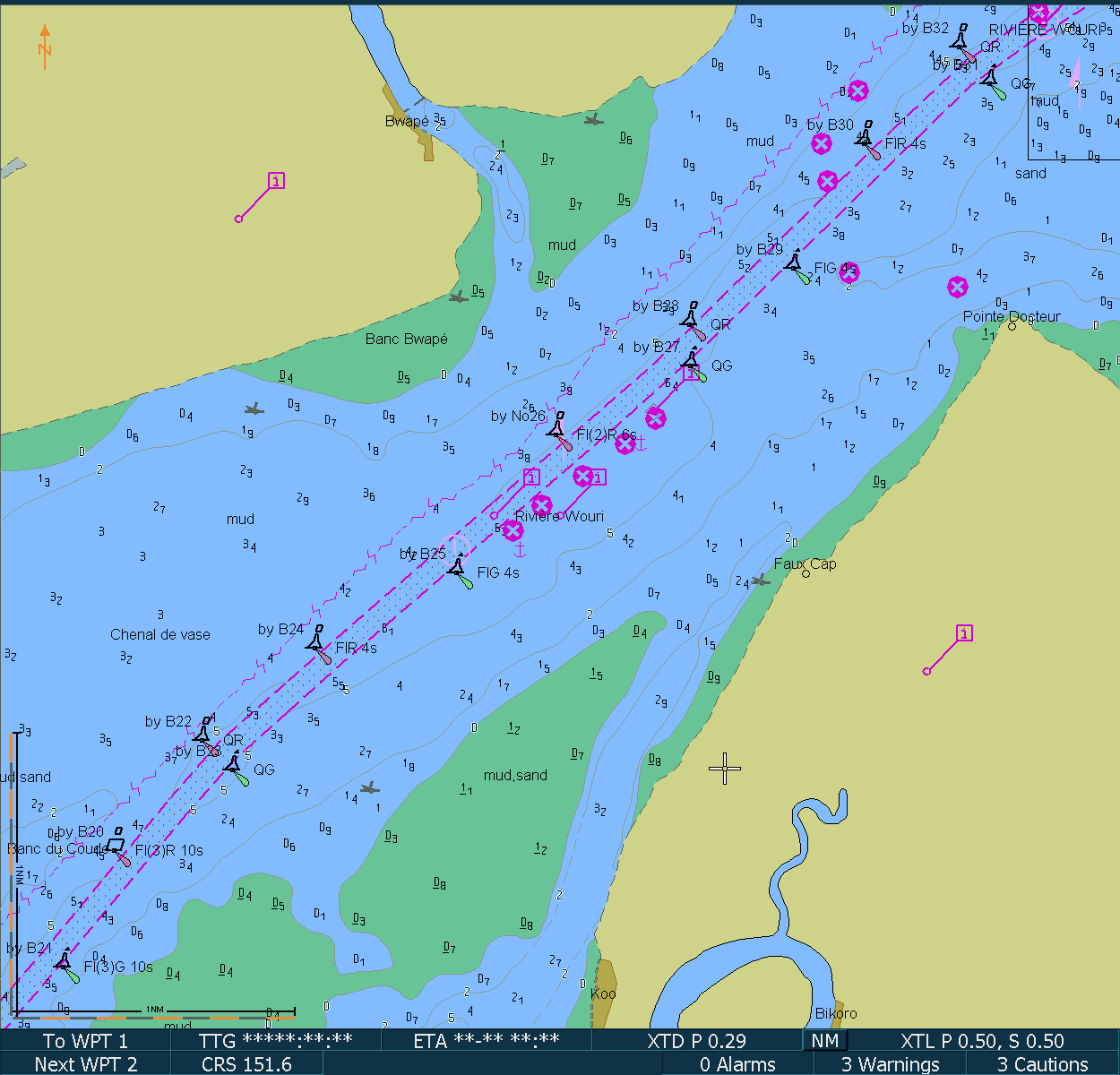The width and height of the screenshot is (1120, 1075).
Task: Click the Koo place label
Action: pos(603,993)
